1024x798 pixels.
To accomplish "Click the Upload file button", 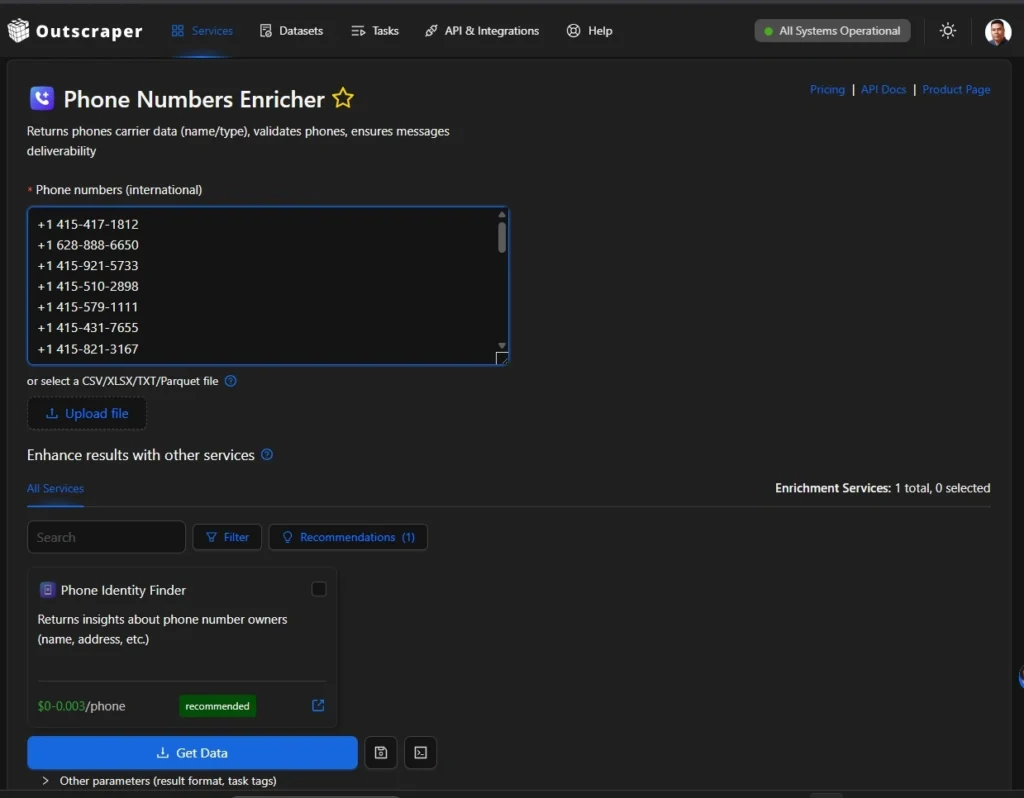I will pyautogui.click(x=87, y=413).
